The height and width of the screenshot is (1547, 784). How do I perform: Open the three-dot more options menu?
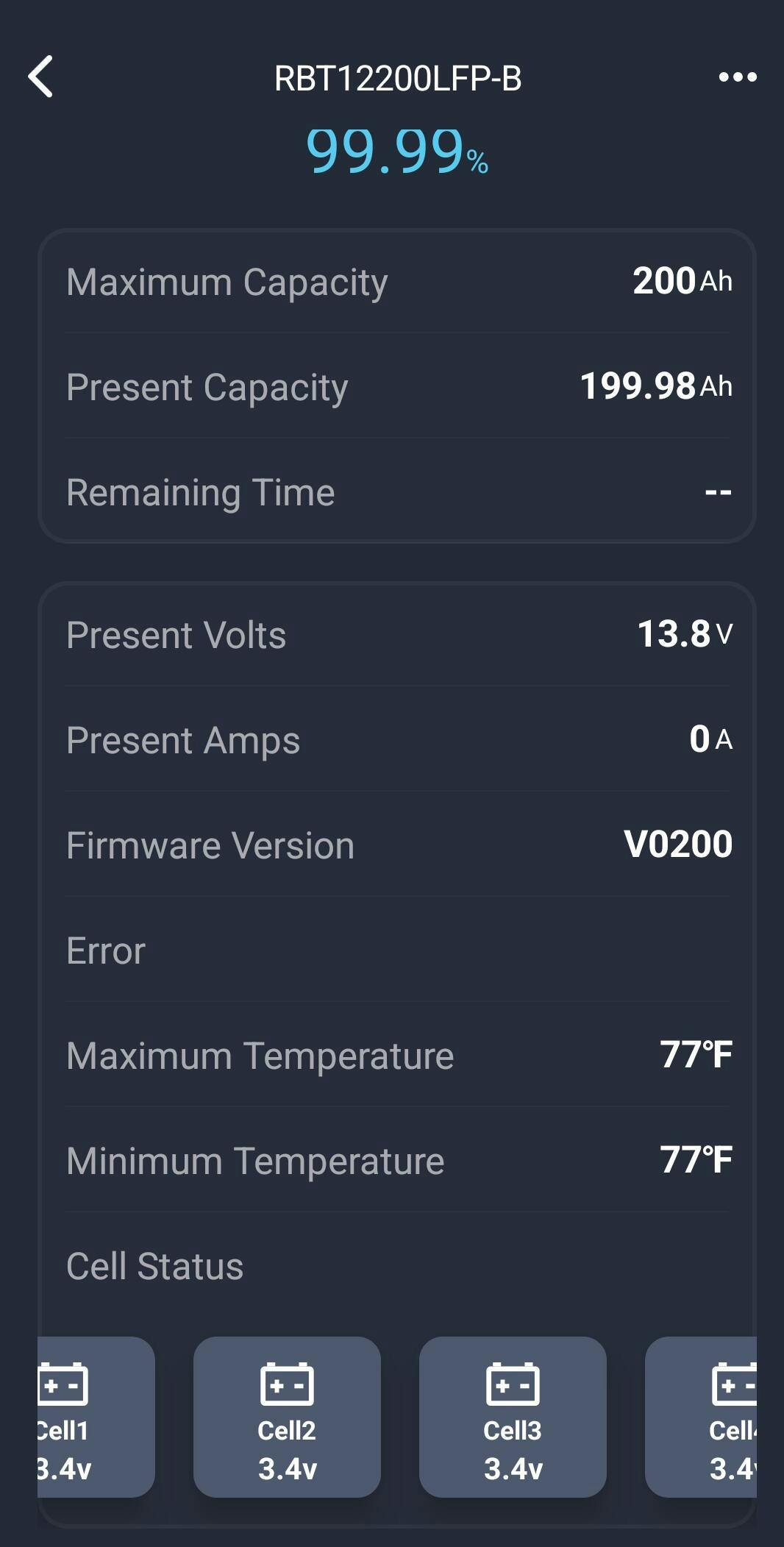click(x=738, y=77)
